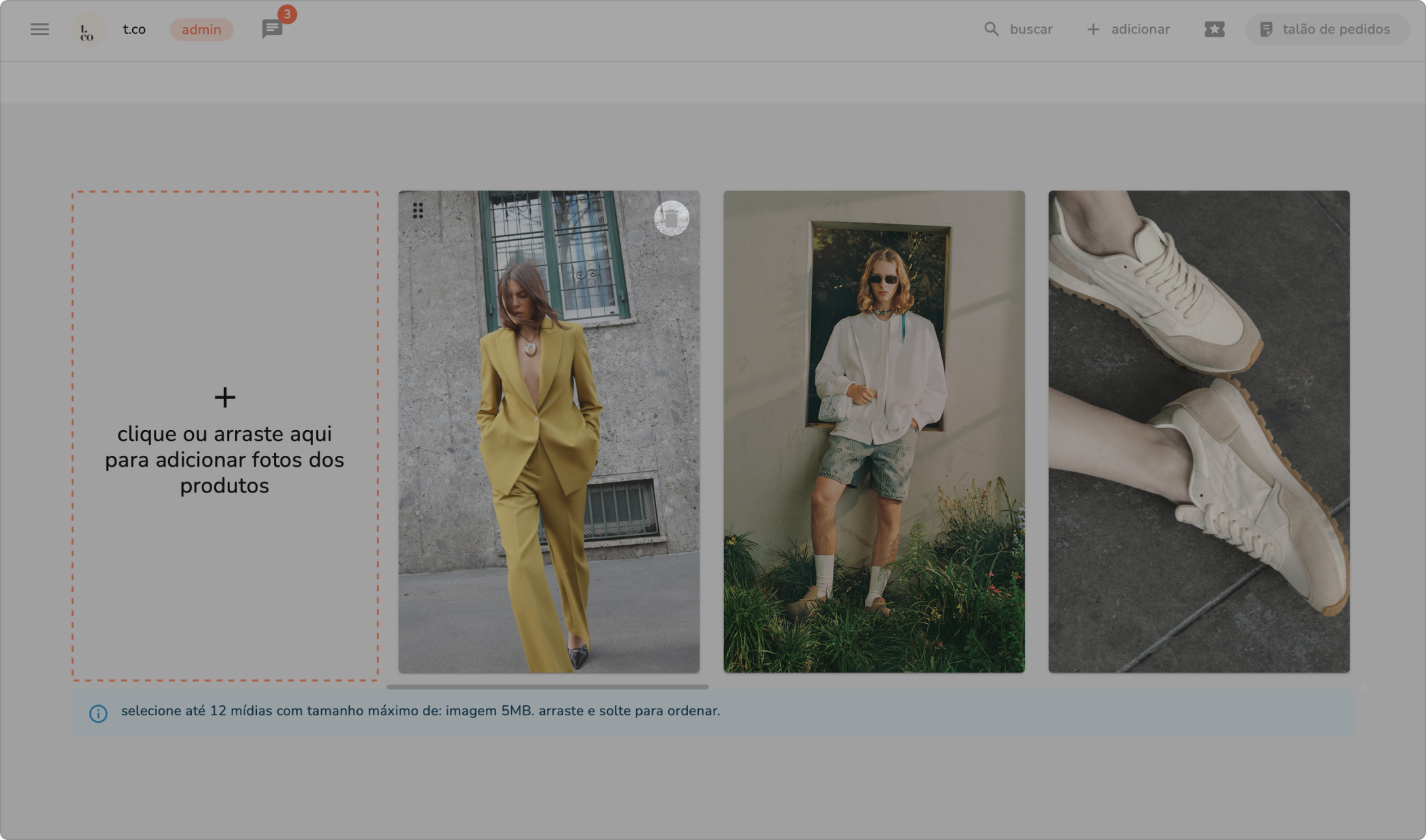Select the white shirt man thumbnail
The width and height of the screenshot is (1426, 840).
[874, 432]
